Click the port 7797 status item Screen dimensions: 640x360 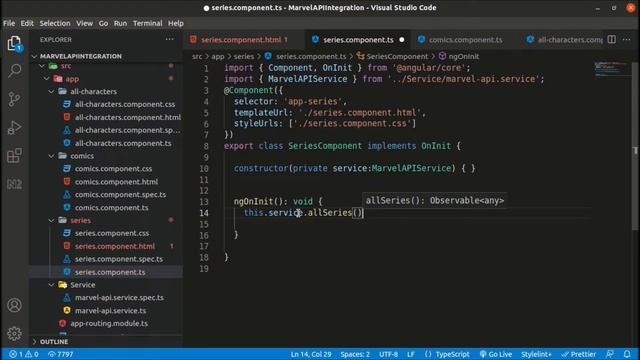[60, 354]
